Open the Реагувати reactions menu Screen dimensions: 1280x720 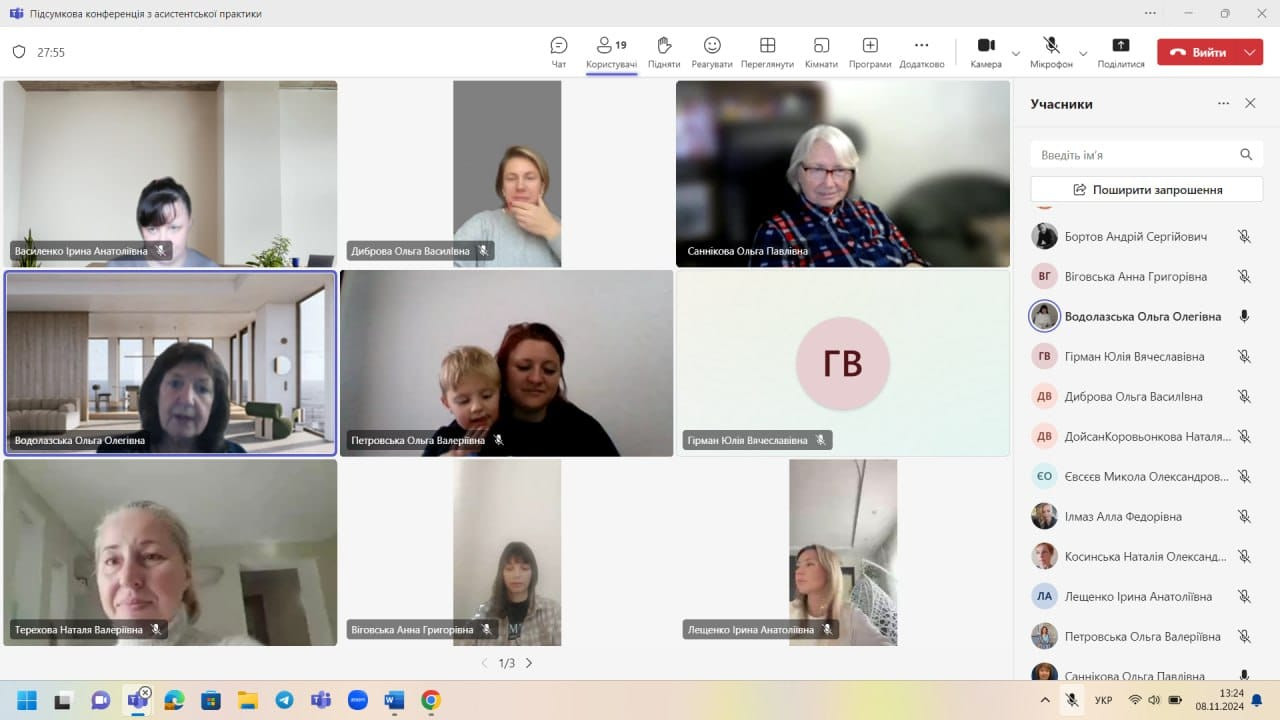[x=712, y=52]
